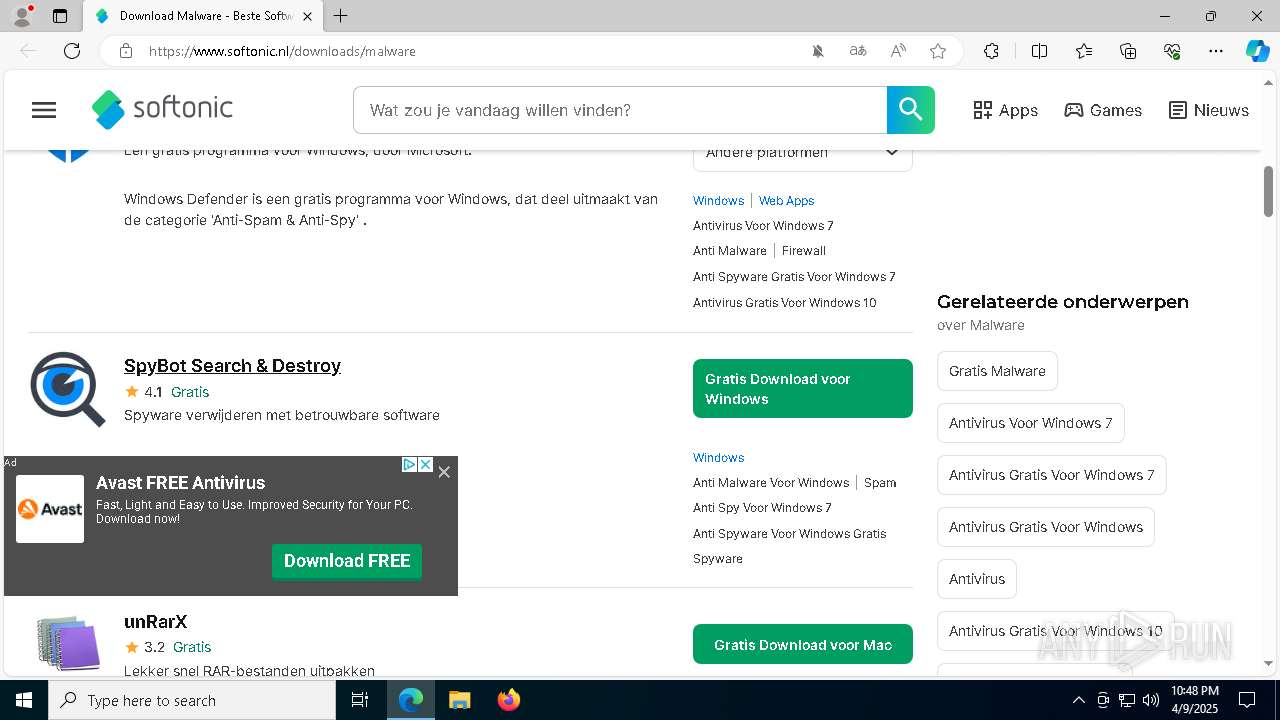Image resolution: width=1280 pixels, height=720 pixels.
Task: Open the Apps menu item
Action: (x=1006, y=110)
